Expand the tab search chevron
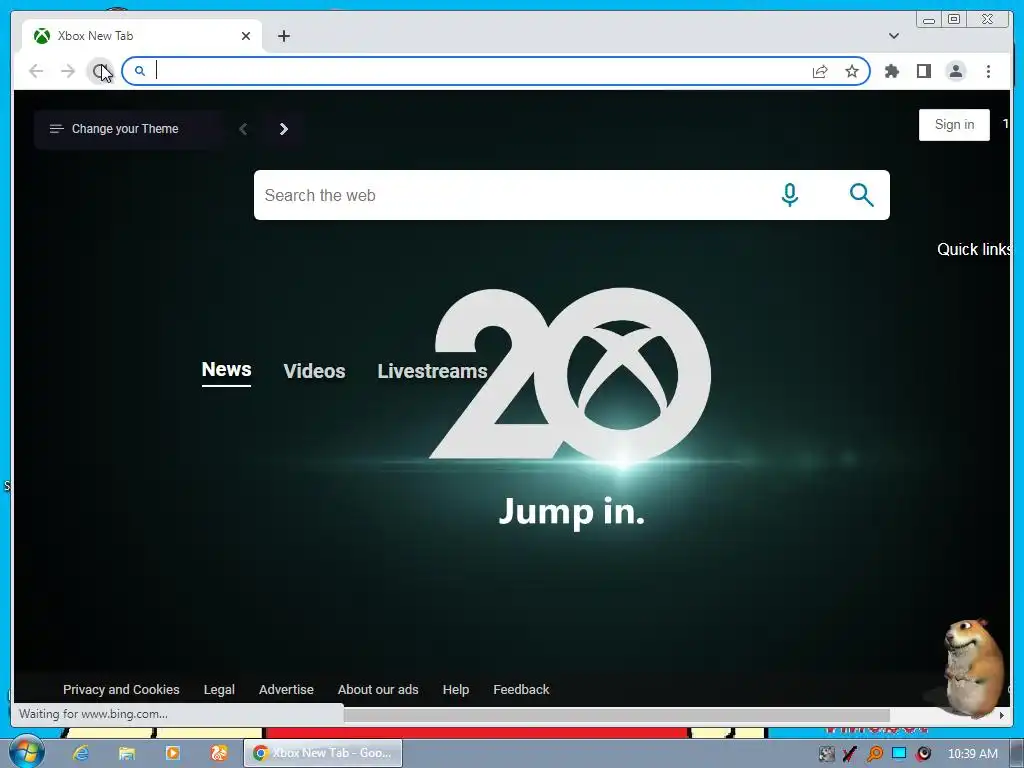1024x768 pixels. (x=894, y=36)
